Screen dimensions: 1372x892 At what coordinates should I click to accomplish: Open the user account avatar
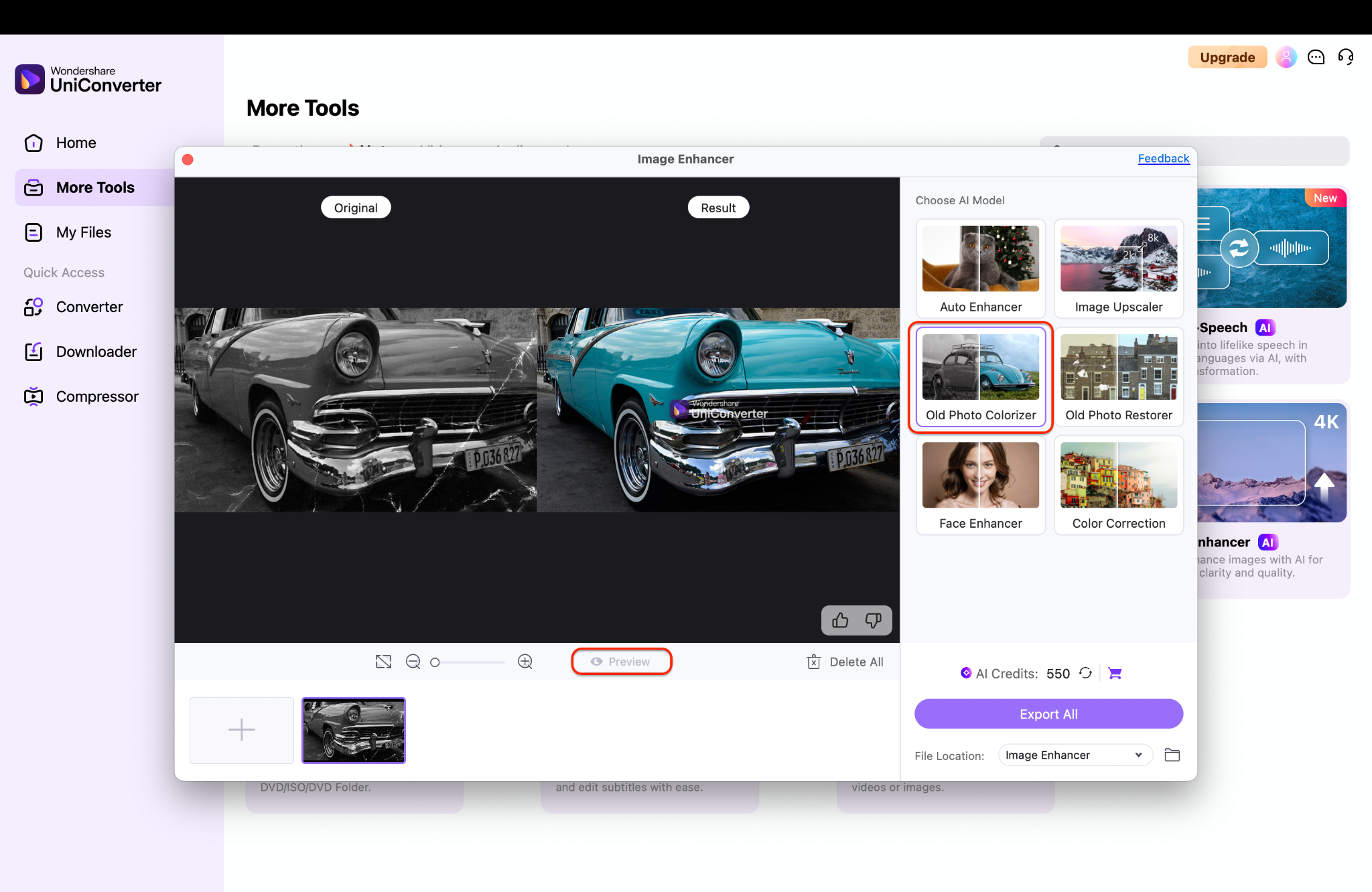click(x=1286, y=57)
